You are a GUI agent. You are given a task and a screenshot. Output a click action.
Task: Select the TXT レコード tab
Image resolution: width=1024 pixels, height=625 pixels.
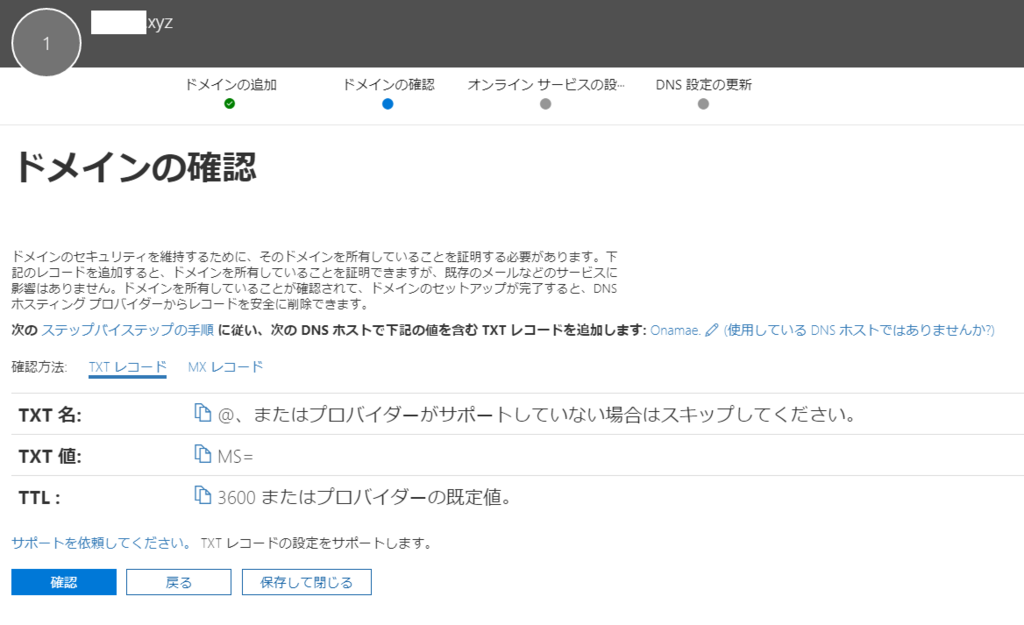point(127,367)
